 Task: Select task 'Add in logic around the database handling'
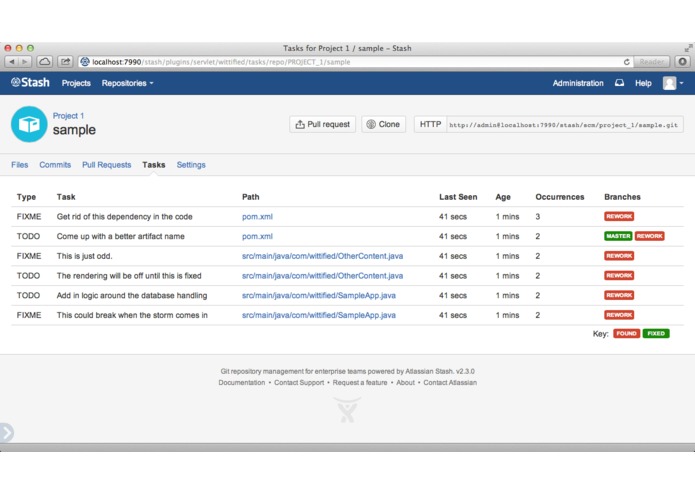tap(132, 296)
